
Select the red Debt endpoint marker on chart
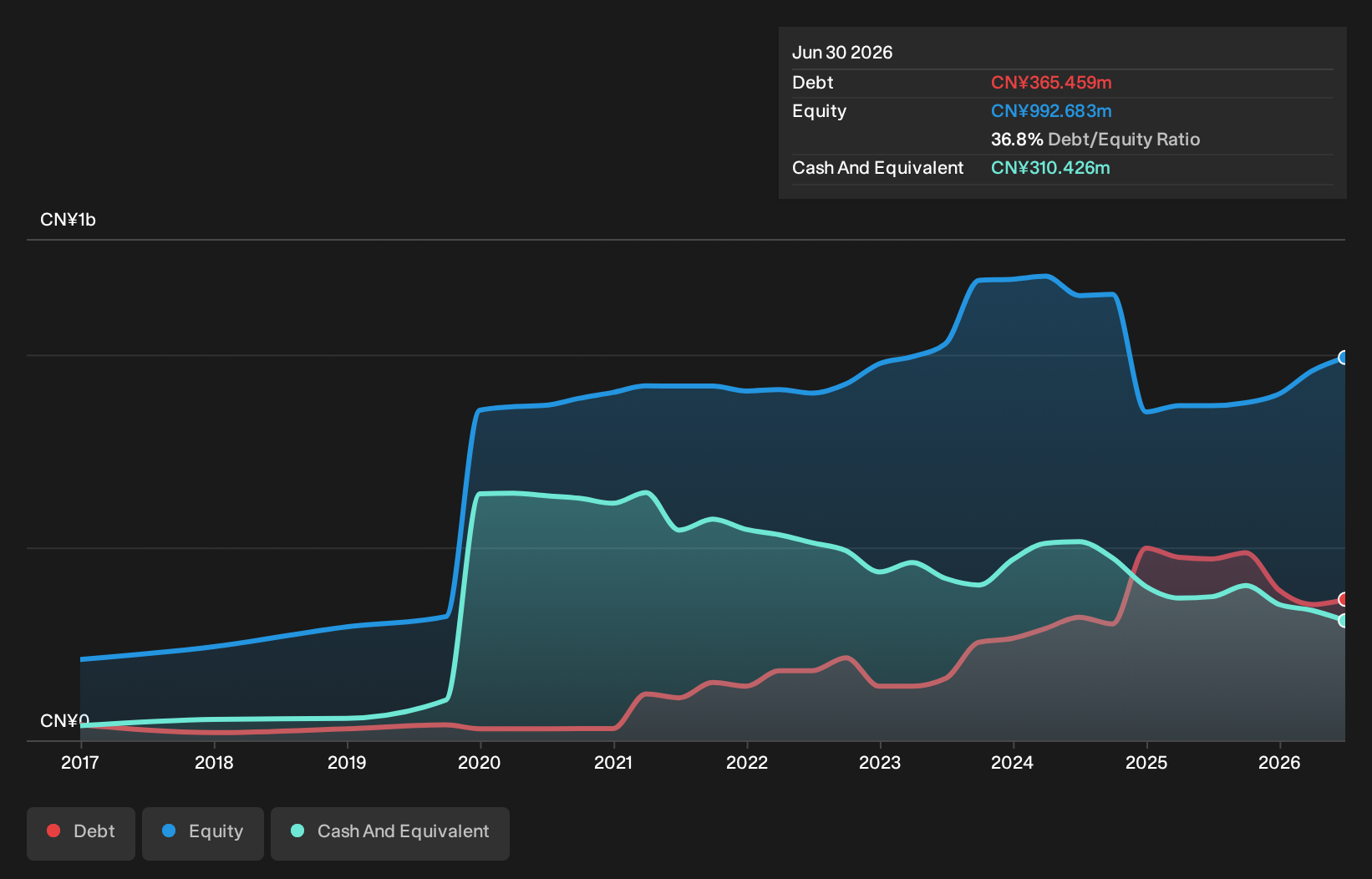coord(1344,599)
